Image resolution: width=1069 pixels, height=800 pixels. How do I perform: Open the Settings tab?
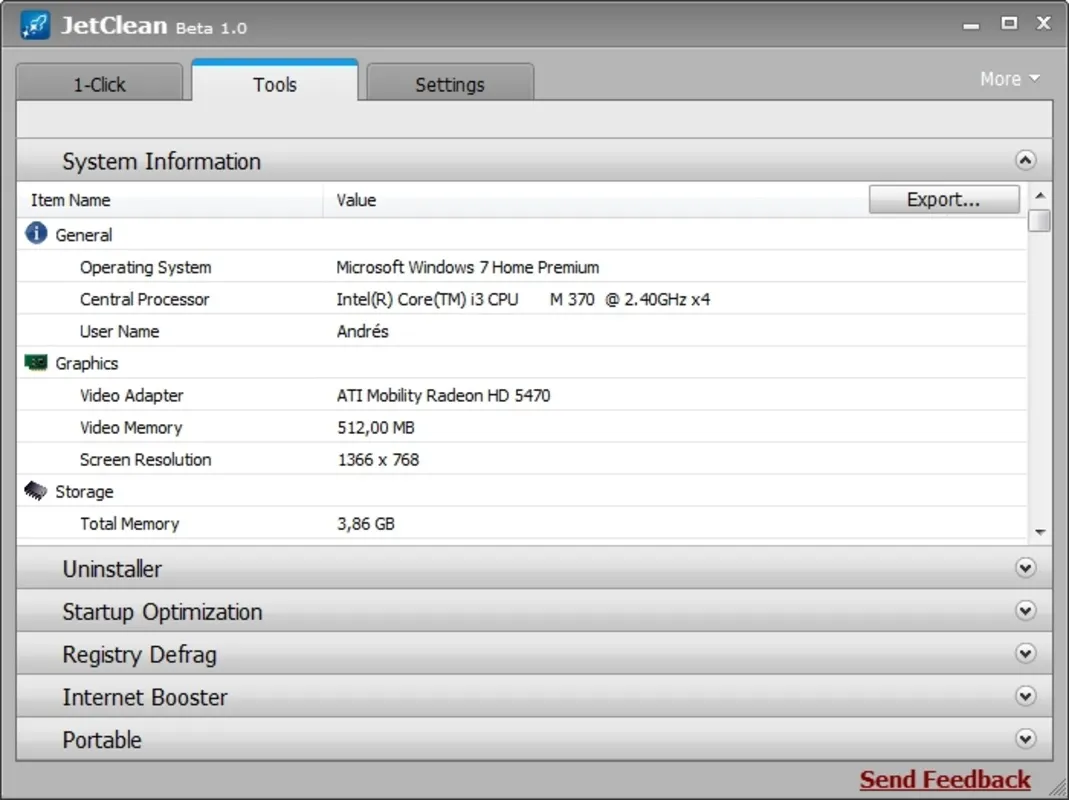pyautogui.click(x=450, y=83)
